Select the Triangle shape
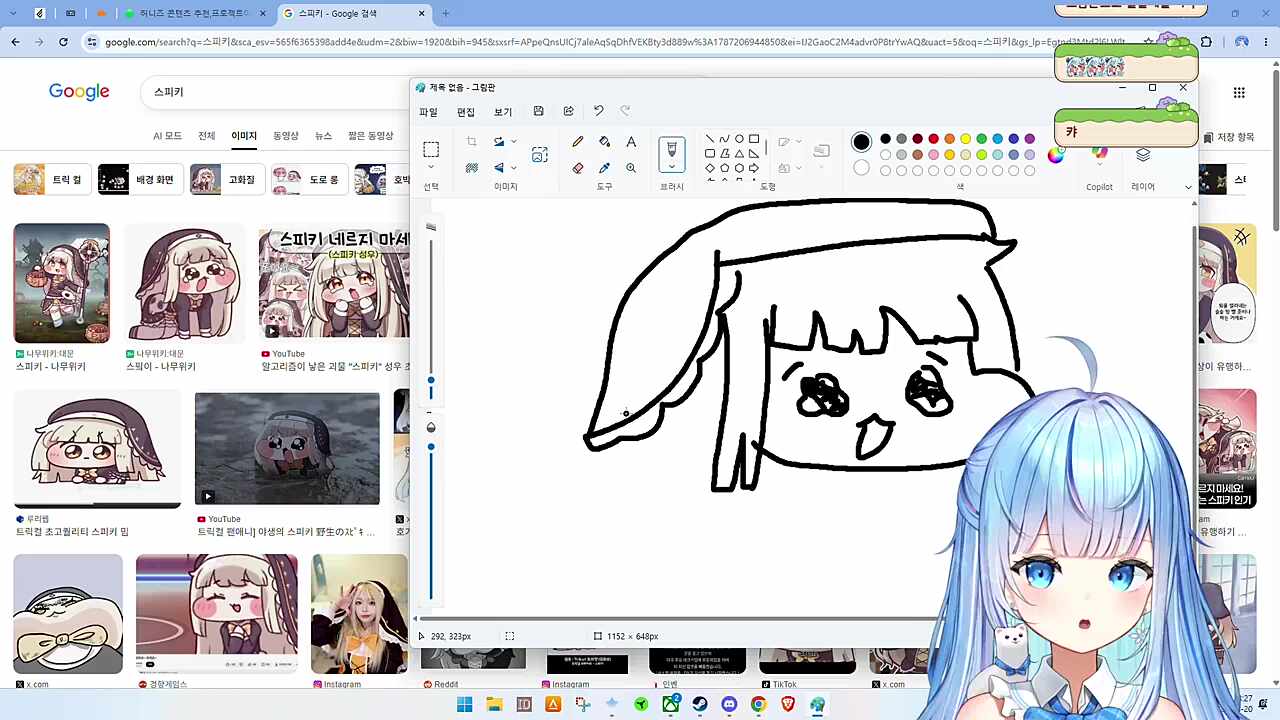1280x720 pixels. [739, 154]
